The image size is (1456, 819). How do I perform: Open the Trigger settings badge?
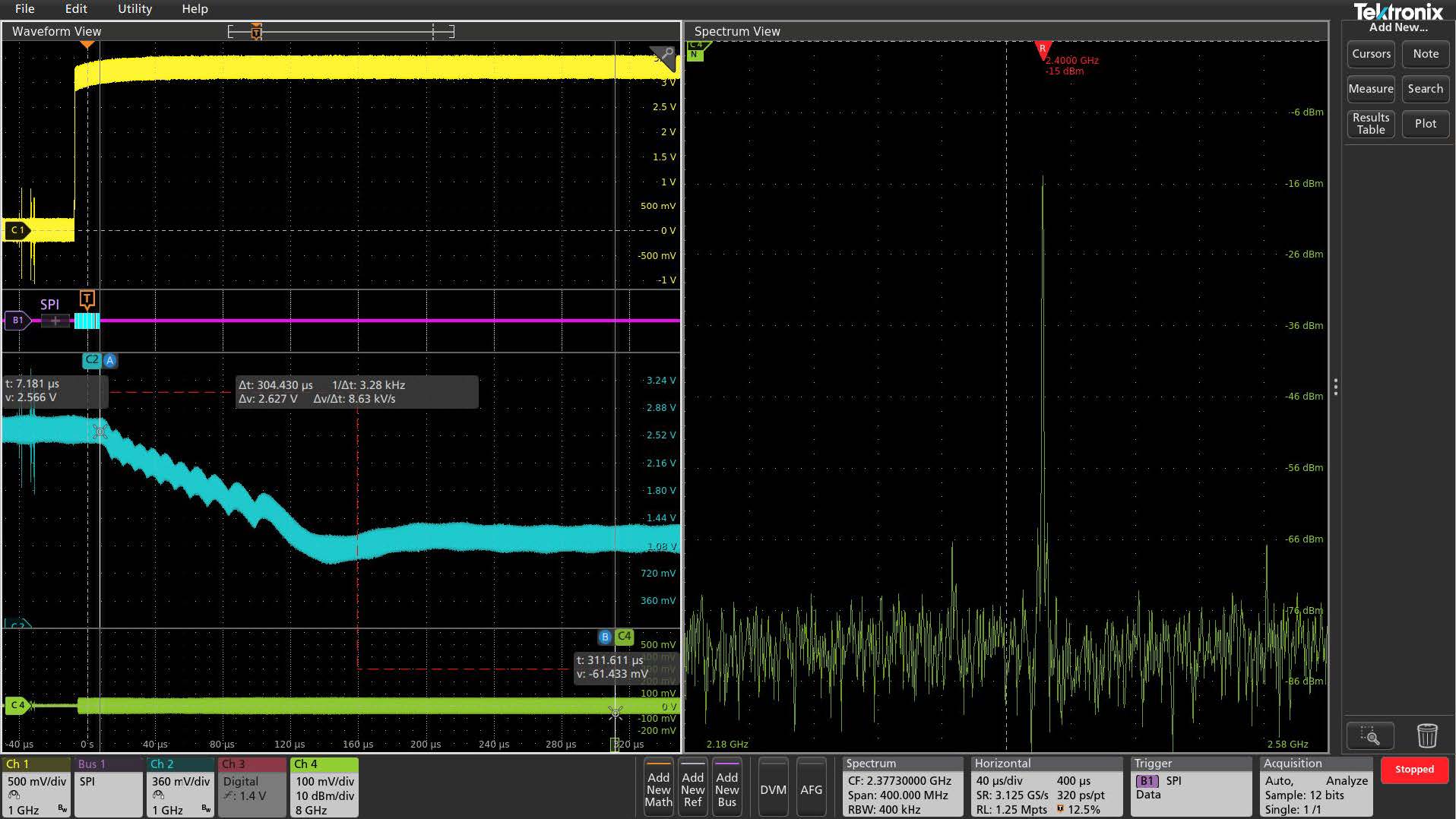click(1191, 787)
